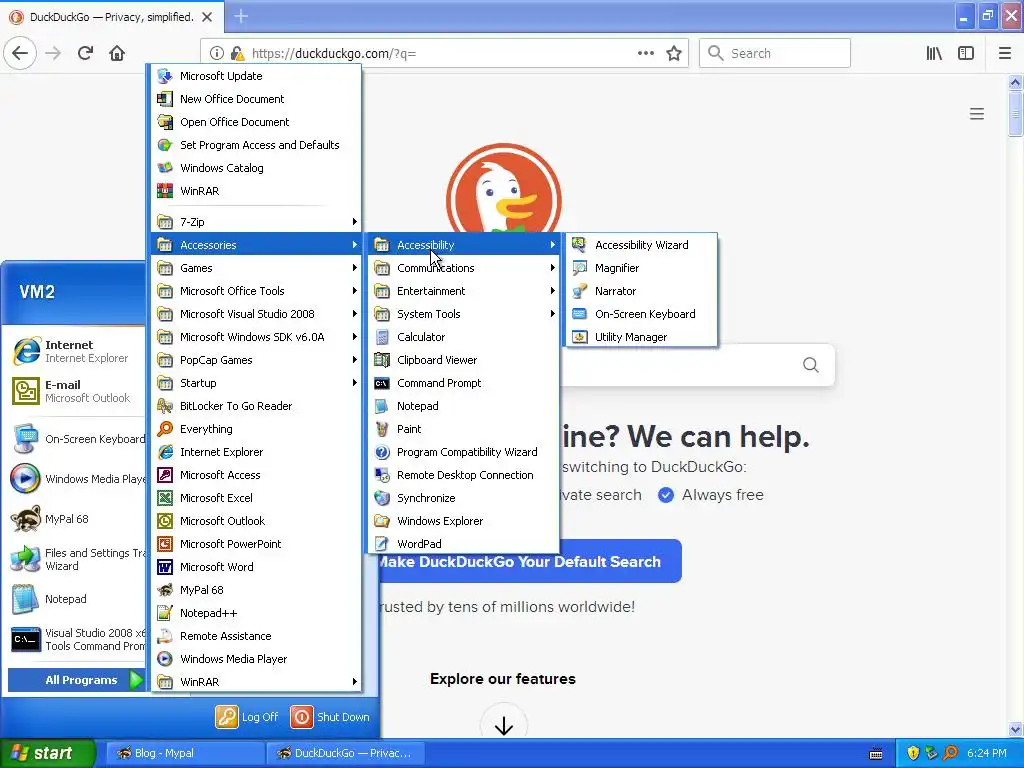Launch Remote Desktop Connection

click(463, 475)
